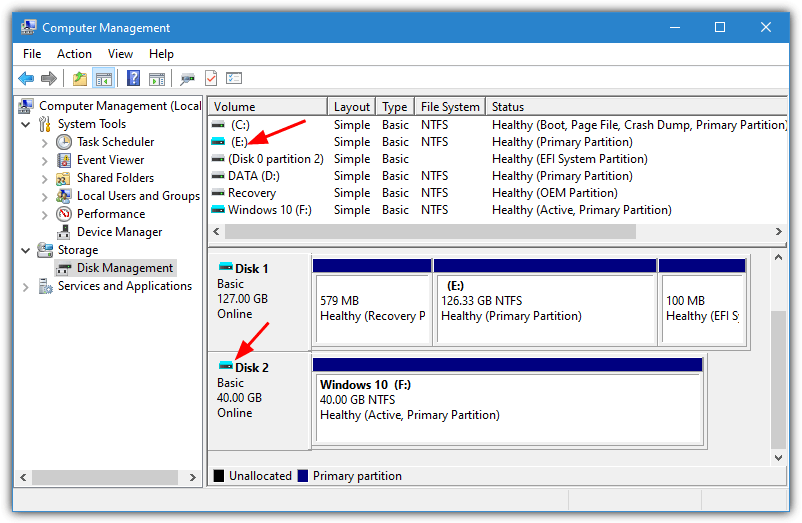Click the disk view scroll down arrow
The image size is (802, 523).
coord(778,458)
